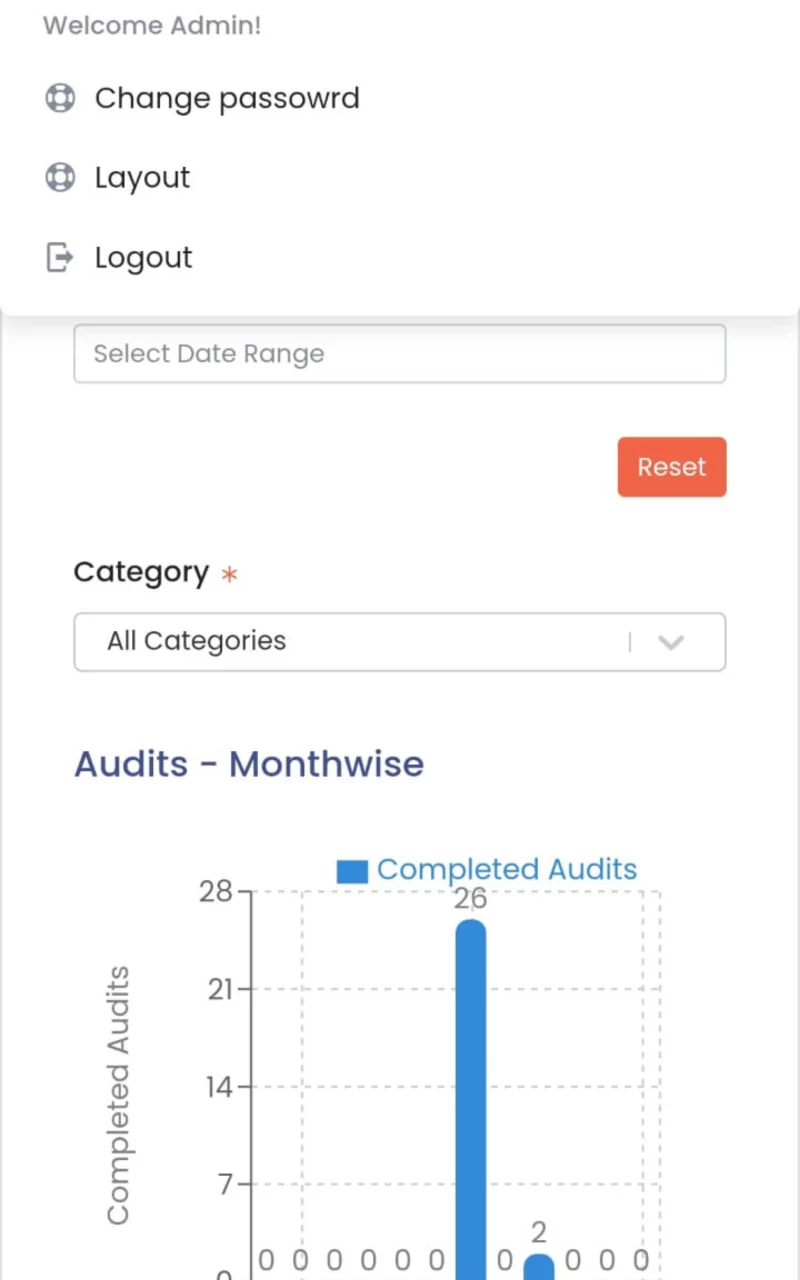Toggle the Completed Audits legend label

(x=507, y=870)
